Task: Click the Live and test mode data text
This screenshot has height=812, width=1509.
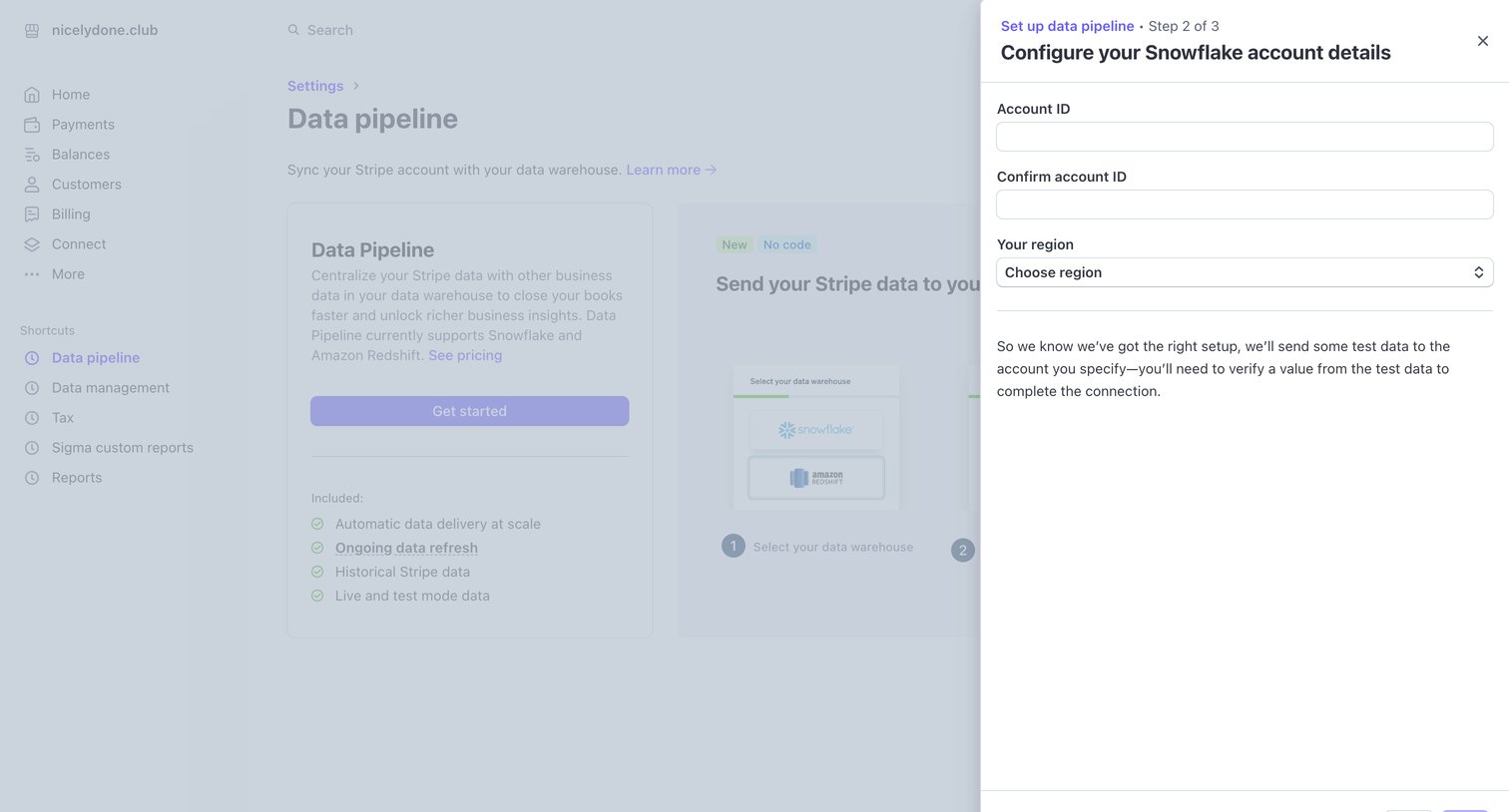Action: pyautogui.click(x=412, y=596)
